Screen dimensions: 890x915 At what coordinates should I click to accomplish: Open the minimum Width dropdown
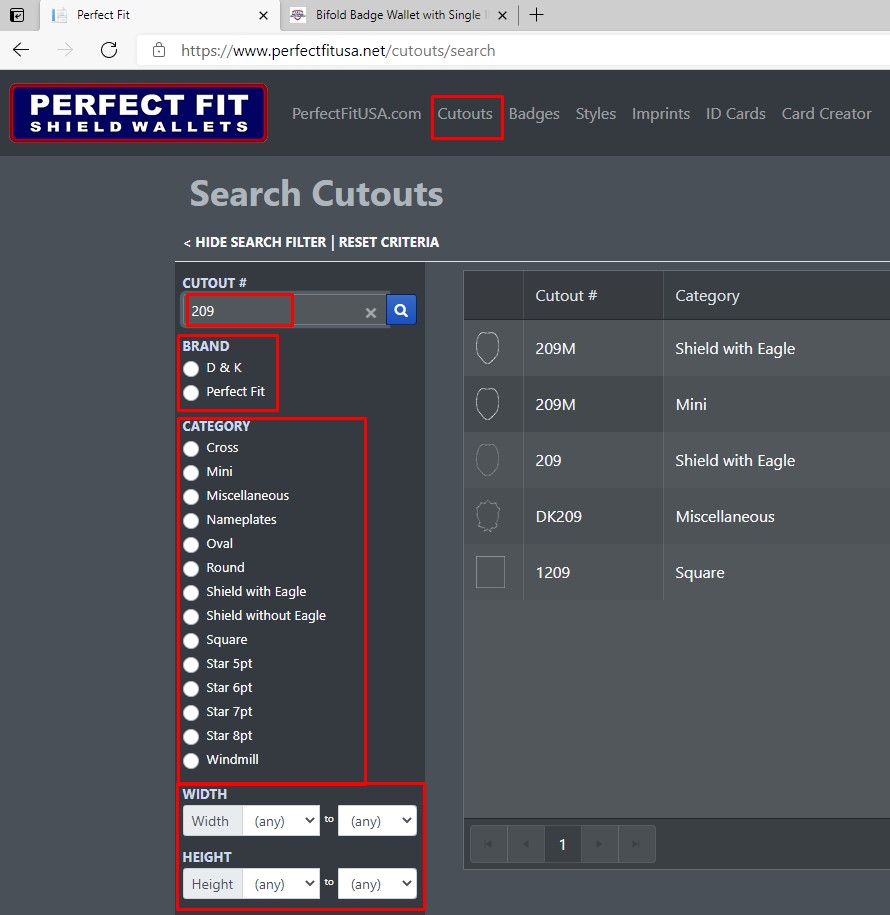(281, 821)
